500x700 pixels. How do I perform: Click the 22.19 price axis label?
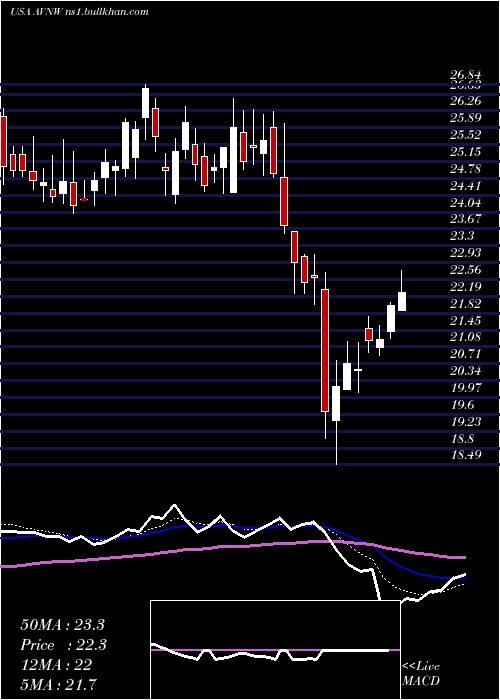(465, 287)
